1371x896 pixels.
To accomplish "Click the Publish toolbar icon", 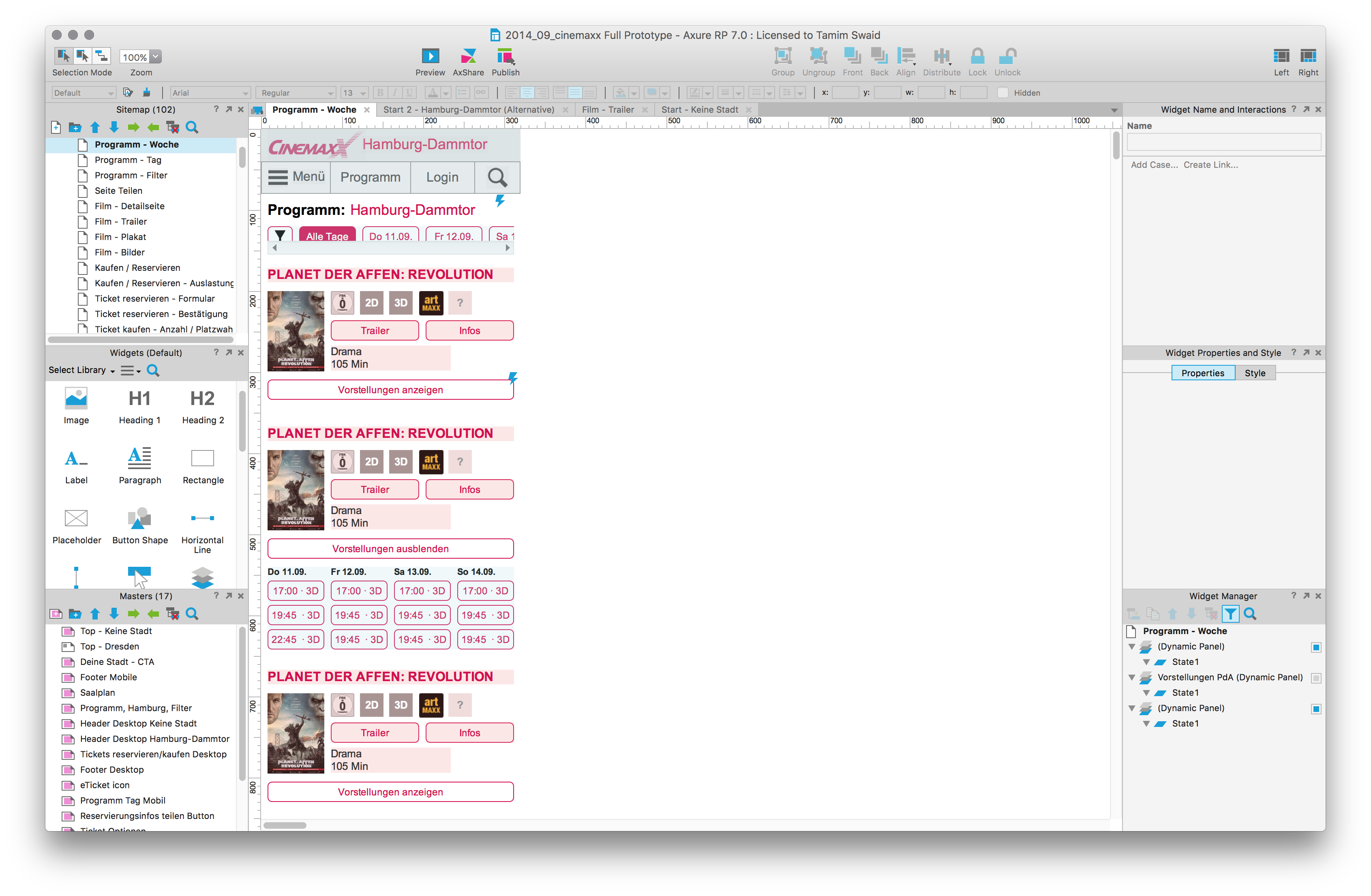I will tap(505, 56).
